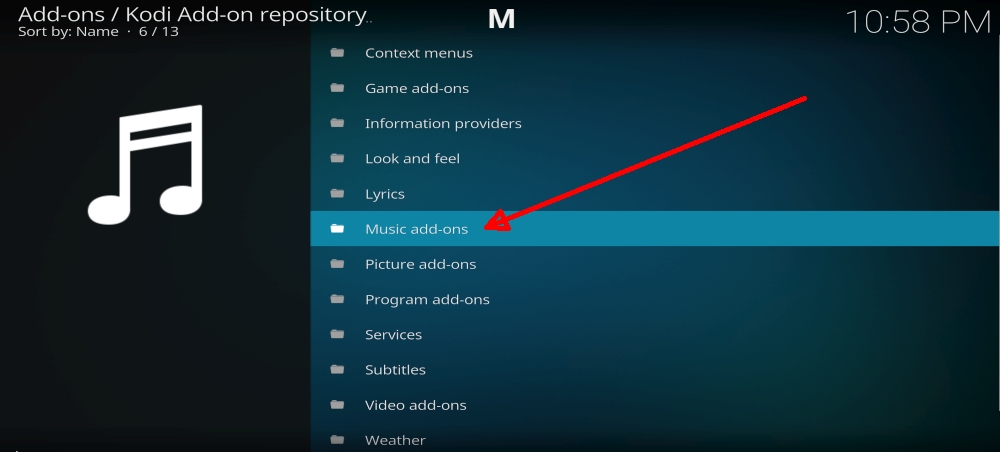Click the folder icon next to Context menus
The width and height of the screenshot is (1000, 452).
pyautogui.click(x=337, y=52)
